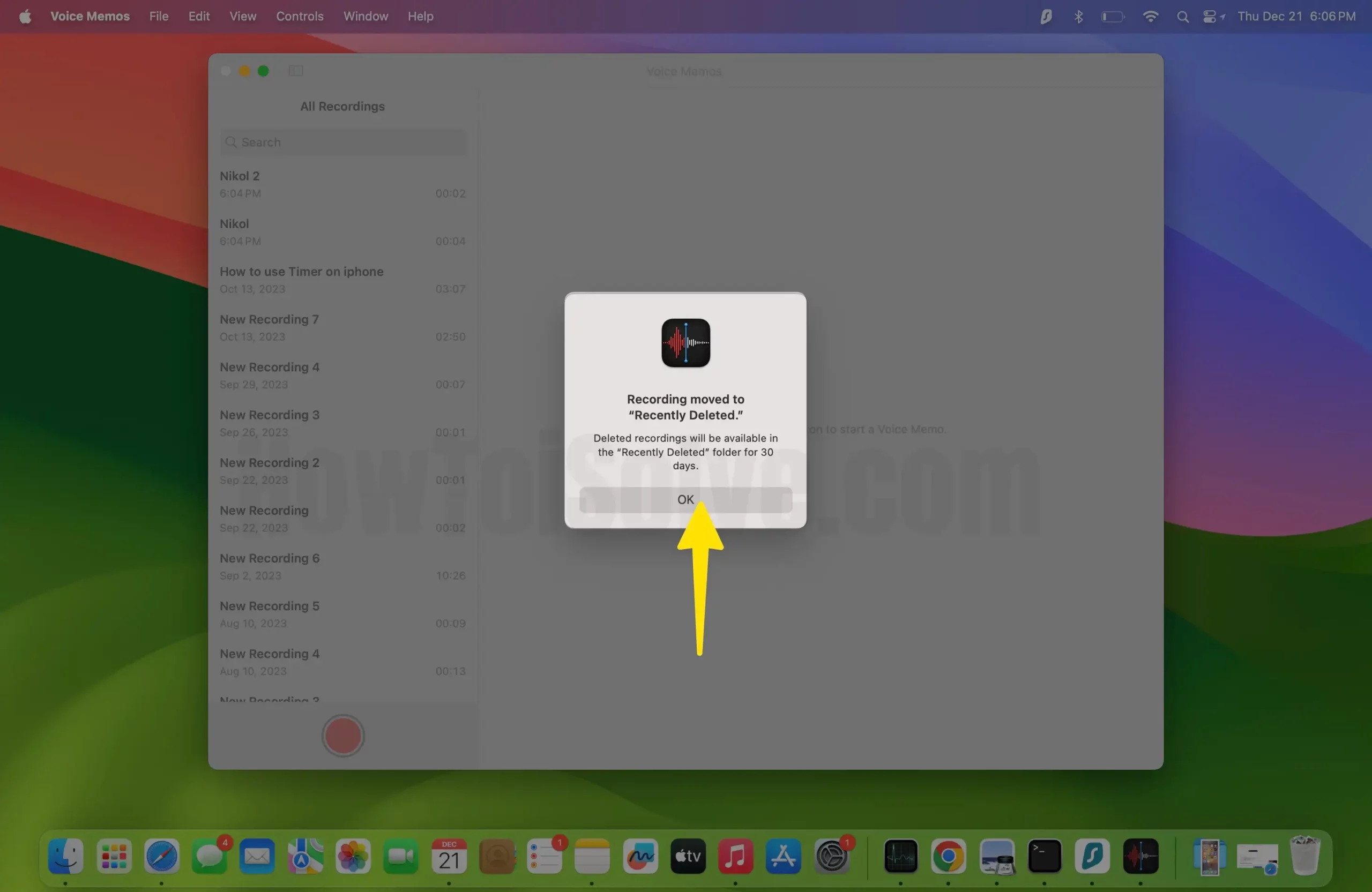1372x892 pixels.
Task: Select the 'New Recording 2' memo
Action: [343, 471]
